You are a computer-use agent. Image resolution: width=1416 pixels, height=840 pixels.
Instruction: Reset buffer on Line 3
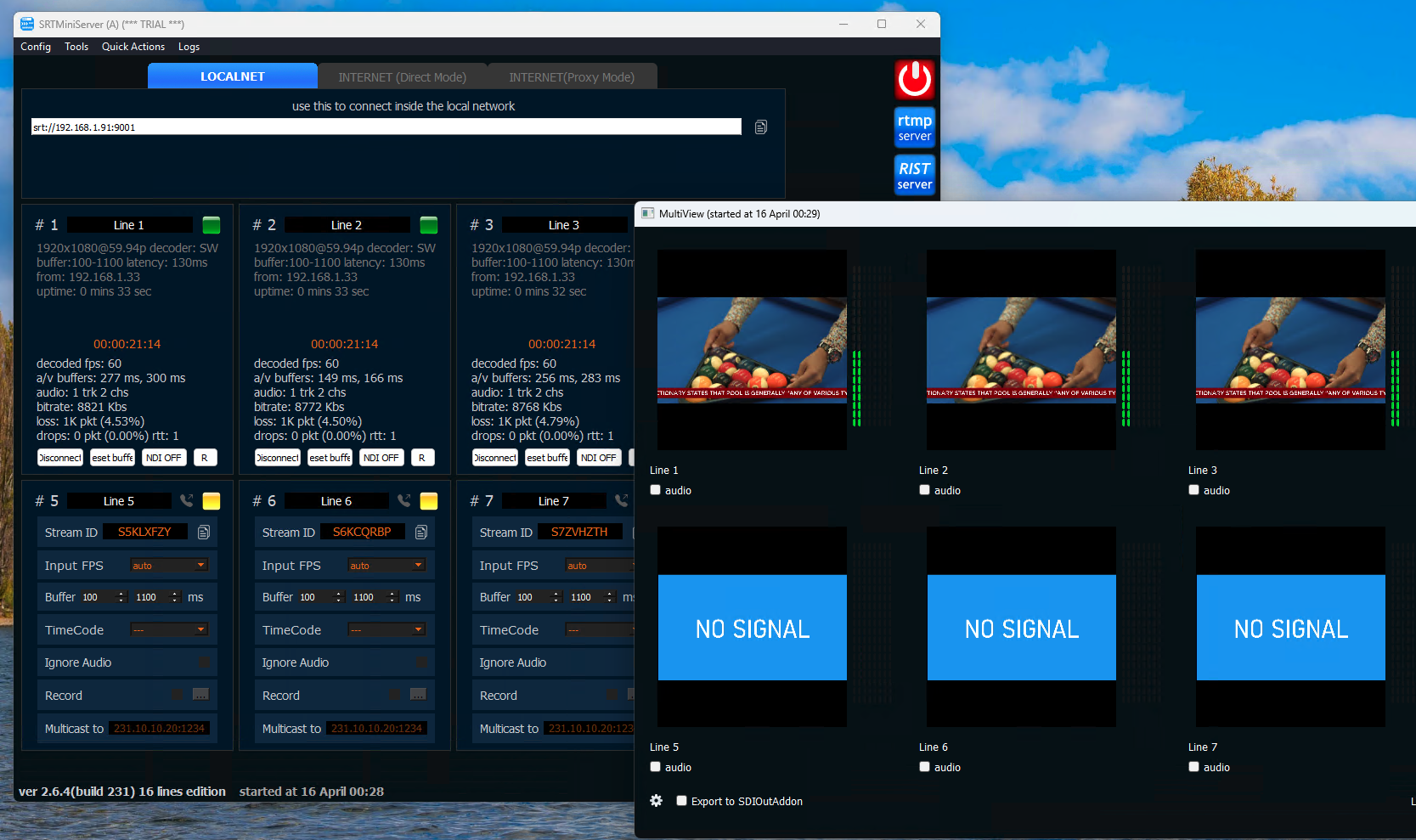(x=548, y=458)
